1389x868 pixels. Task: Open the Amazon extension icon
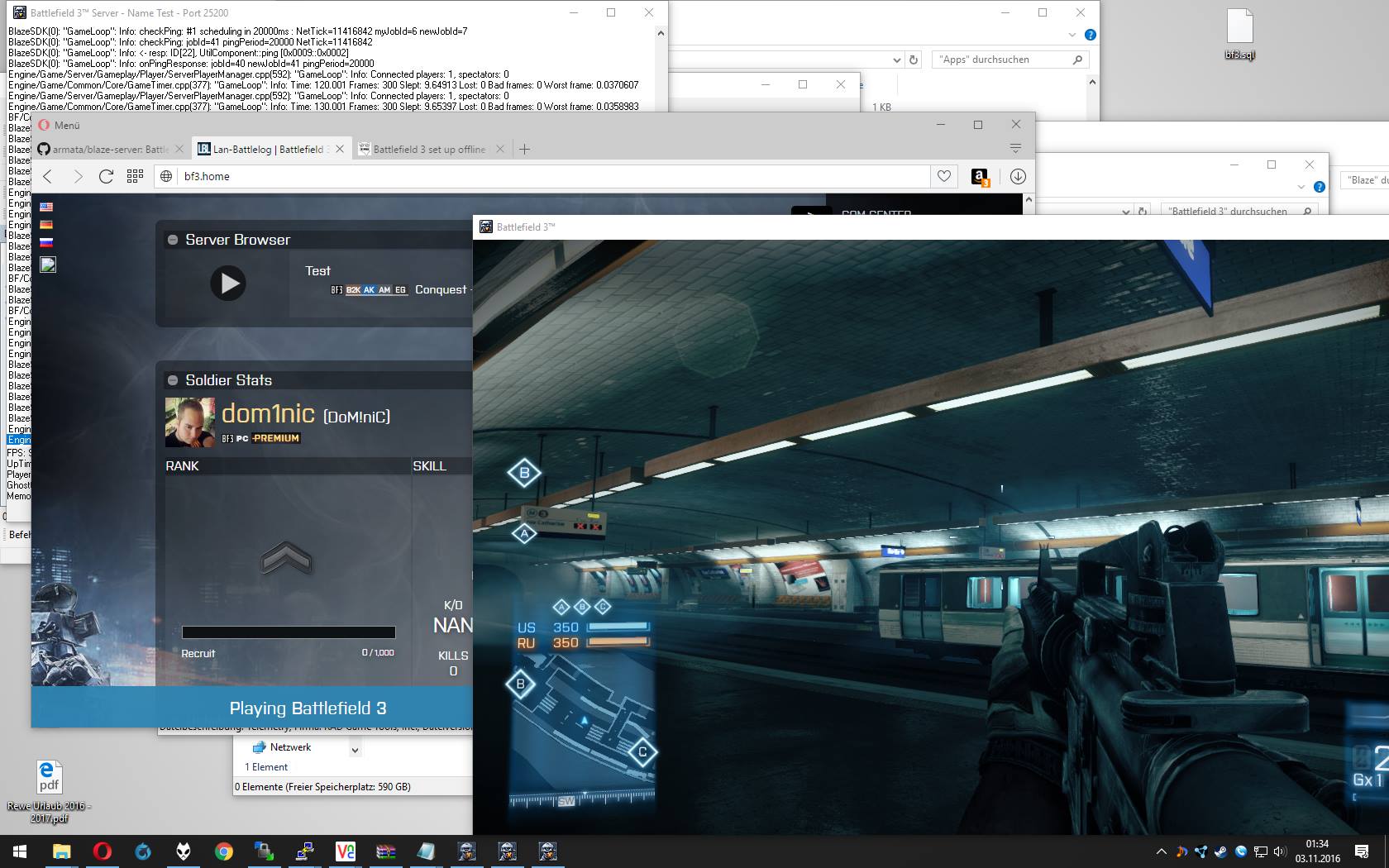pyautogui.click(x=980, y=177)
